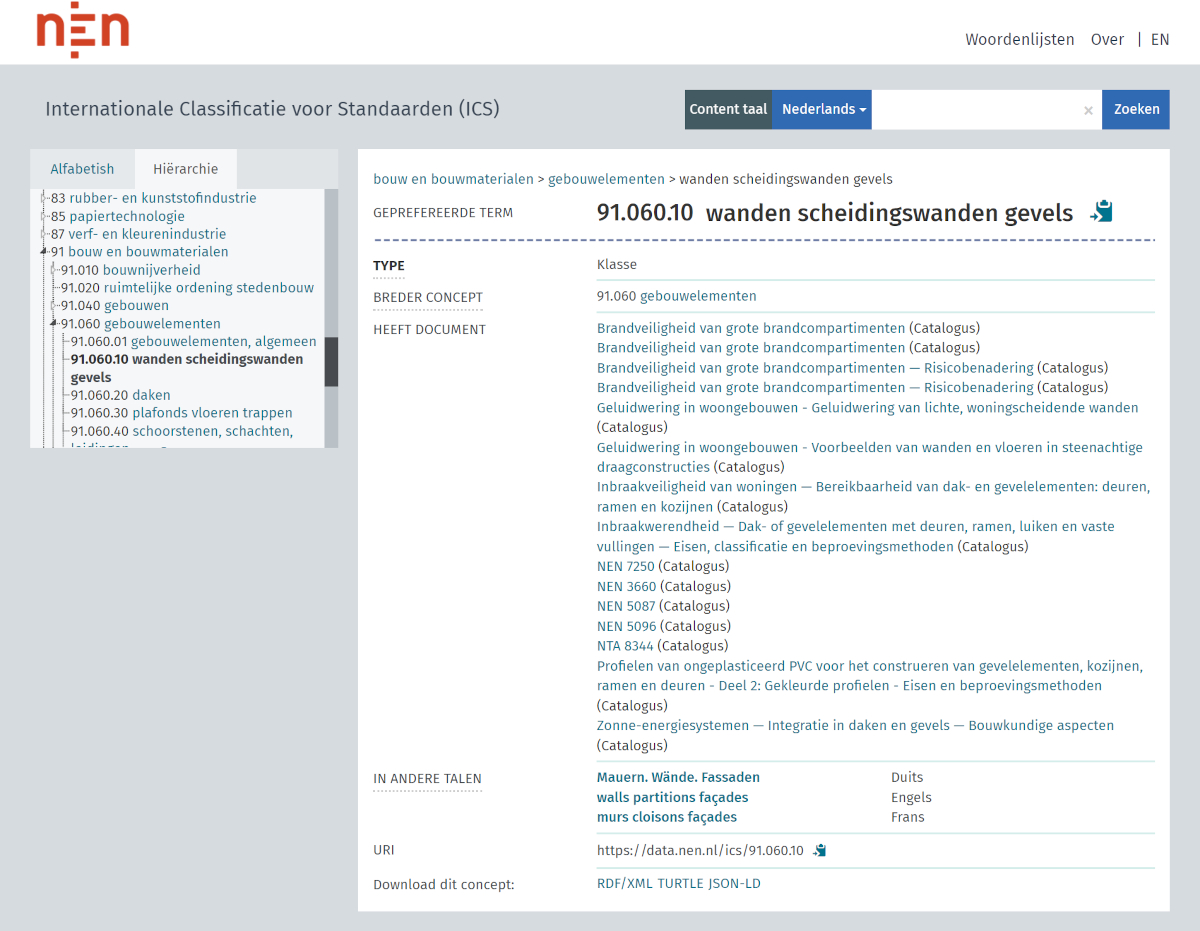The width and height of the screenshot is (1200, 931).
Task: Open Woordenlijsten in the top menu
Action: tap(1020, 40)
